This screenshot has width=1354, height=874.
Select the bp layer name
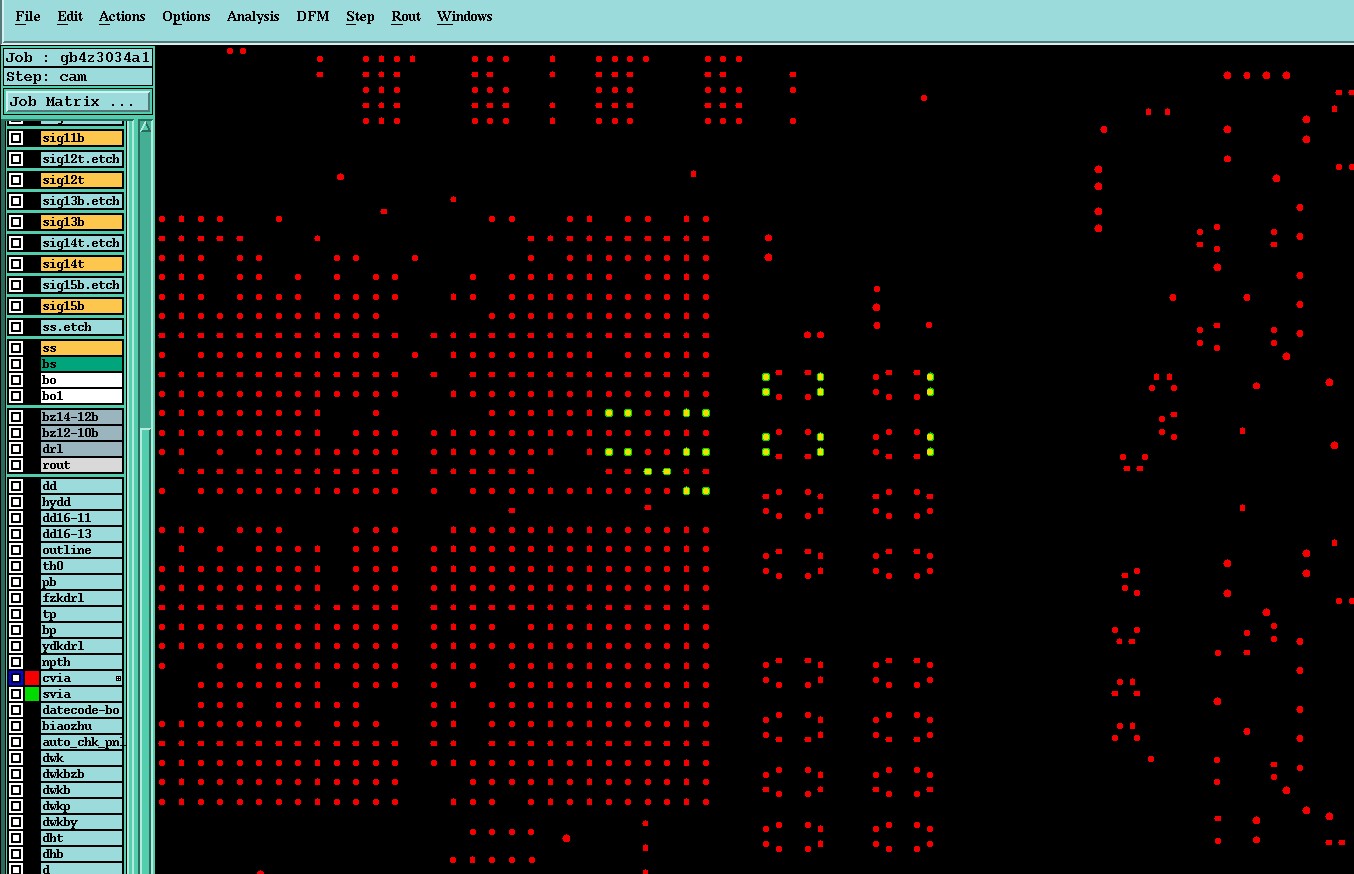(x=82, y=630)
